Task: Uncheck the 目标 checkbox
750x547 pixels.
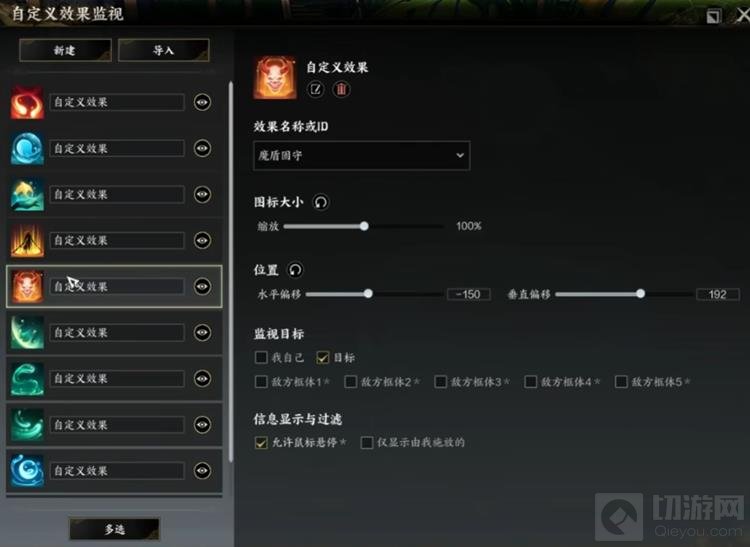Action: [x=323, y=357]
